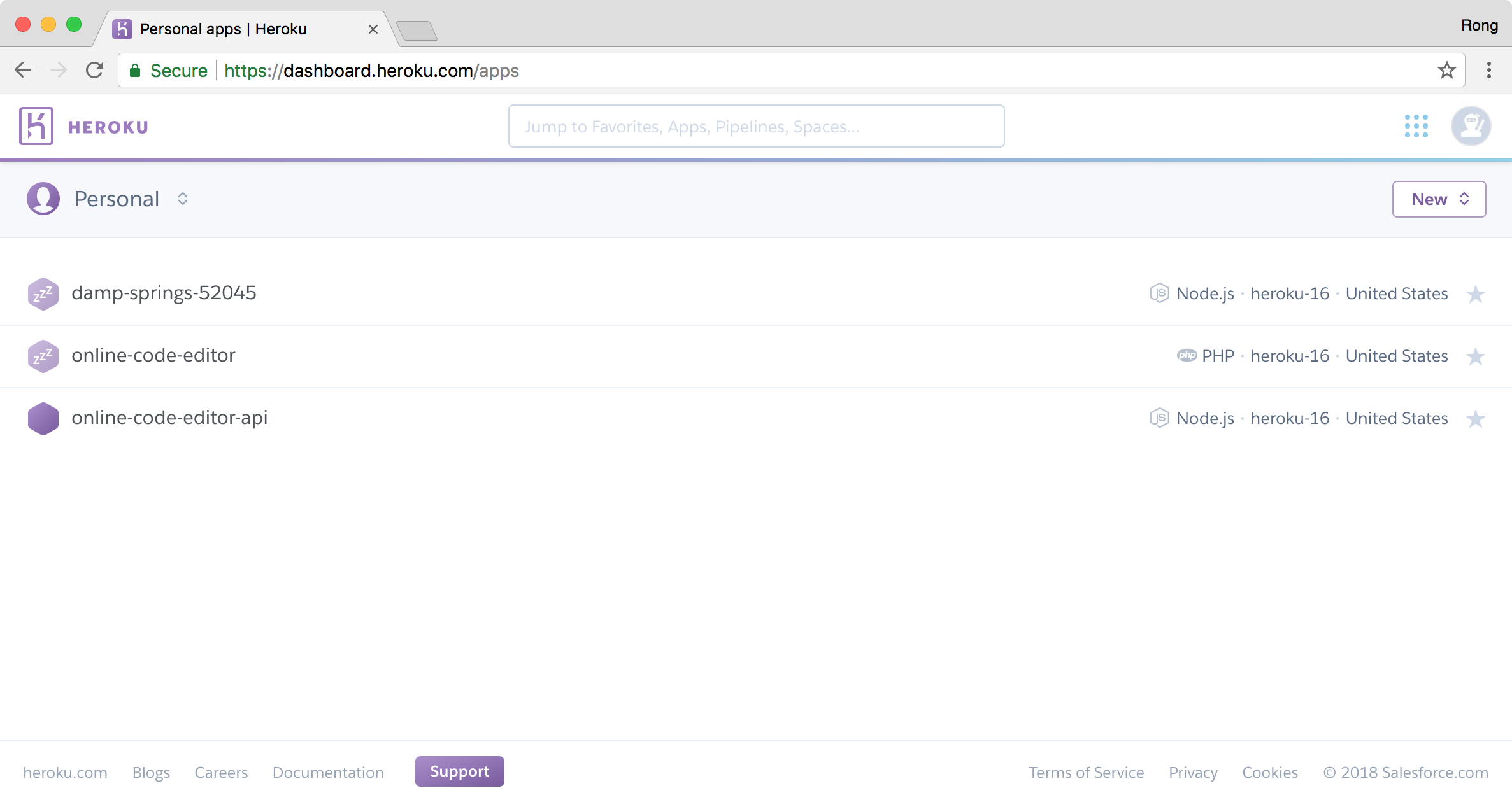
Task: Click the Personal account avatar icon
Action: 43,199
